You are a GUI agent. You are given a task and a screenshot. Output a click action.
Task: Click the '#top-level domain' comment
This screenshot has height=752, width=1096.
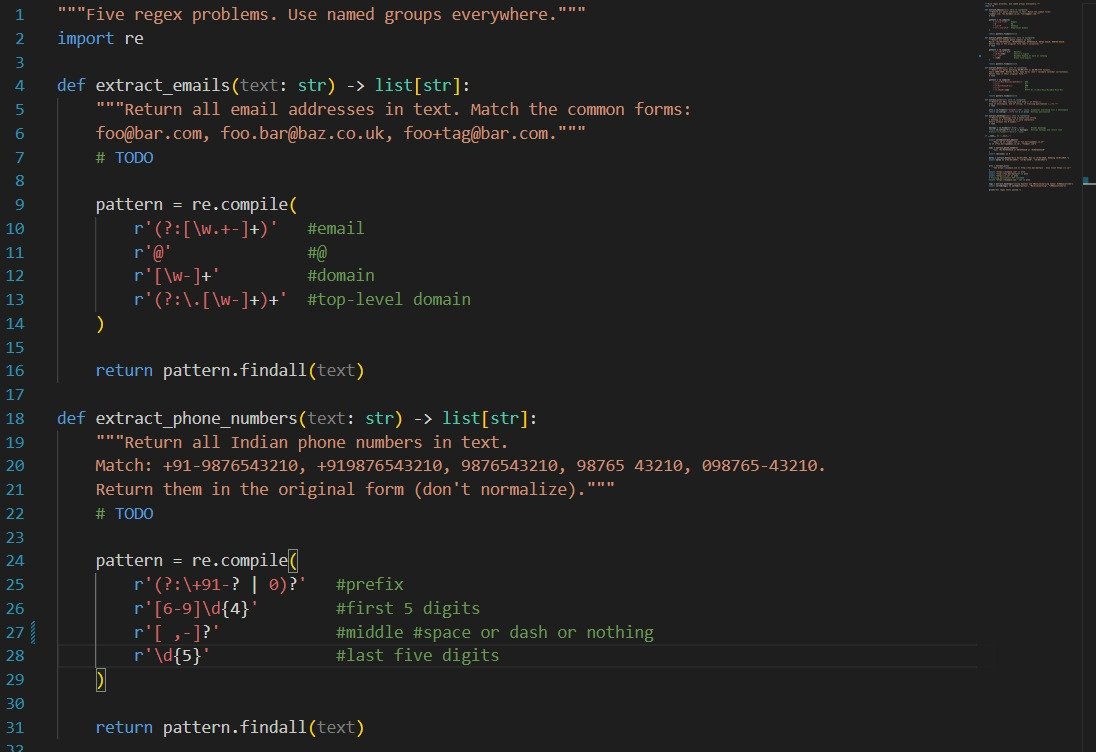click(x=389, y=299)
